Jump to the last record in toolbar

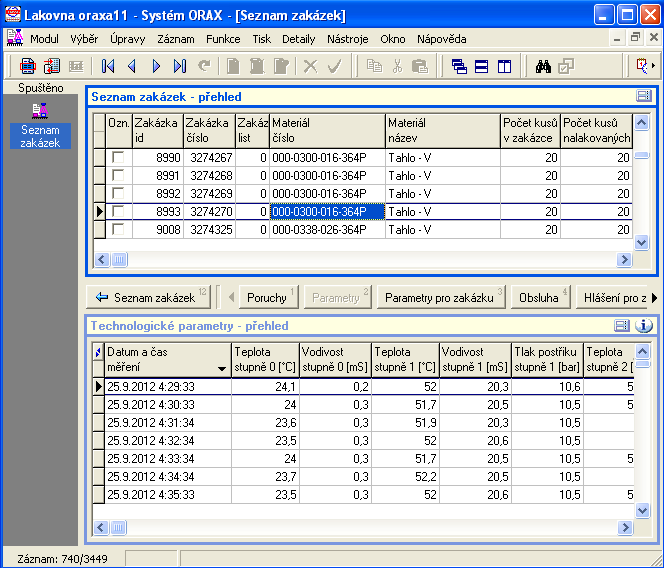point(180,66)
